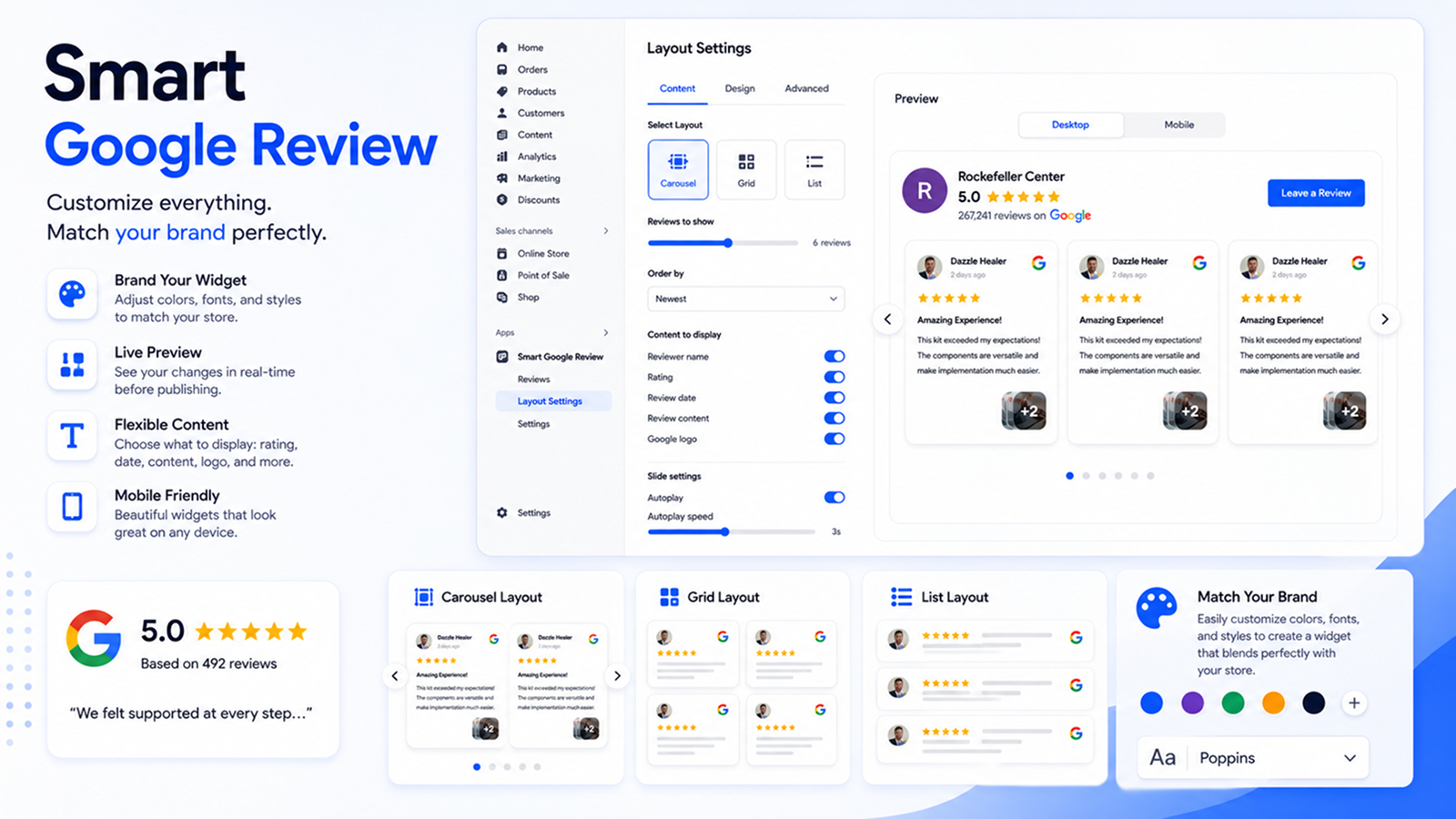Open the Online Store sales channel
The width and height of the screenshot is (1456, 819).
[543, 254]
